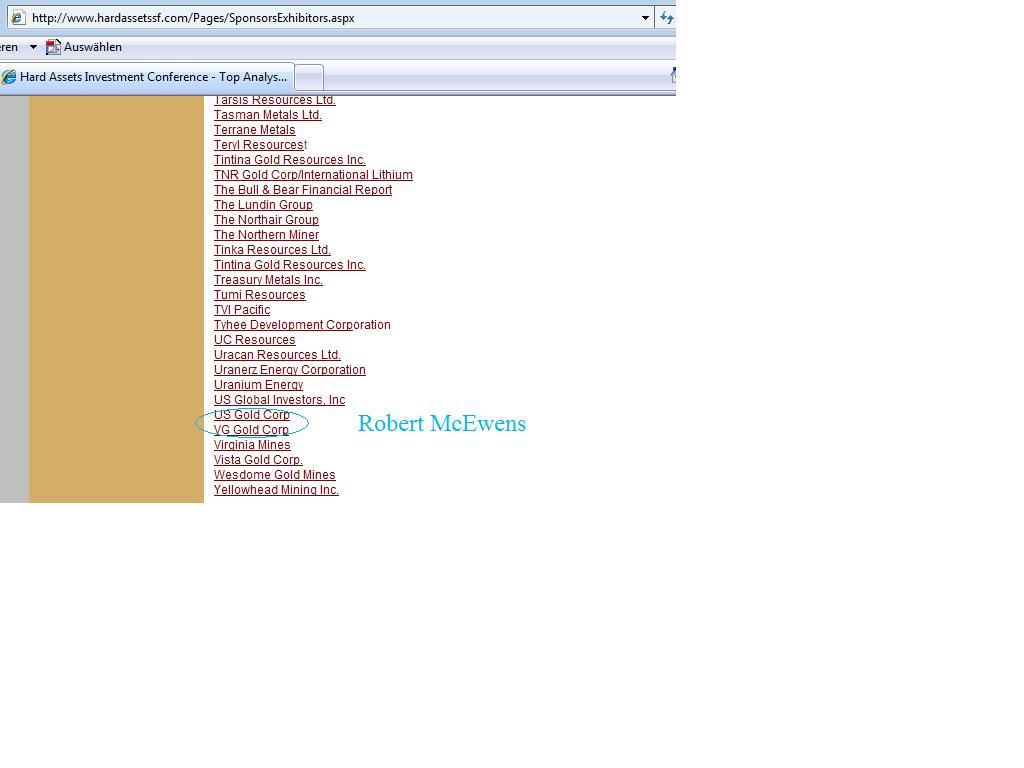Open US Global Investors, Inc link
This screenshot has width=1024, height=768.
tap(280, 400)
